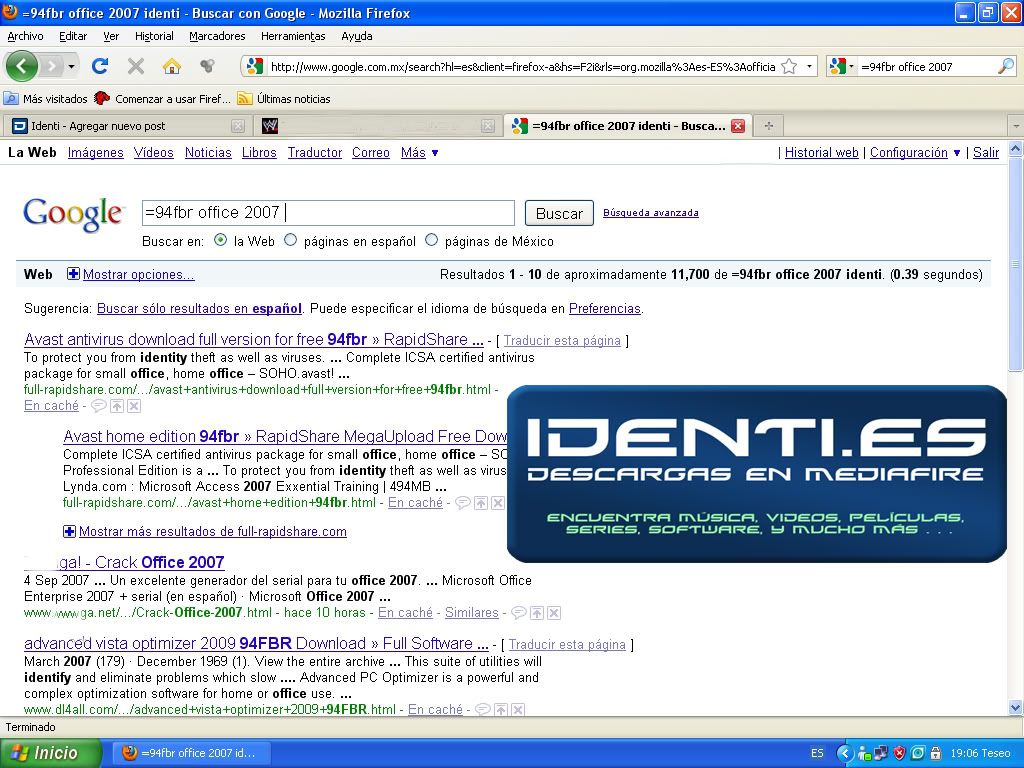Click the red shield tray icon

coord(899,753)
